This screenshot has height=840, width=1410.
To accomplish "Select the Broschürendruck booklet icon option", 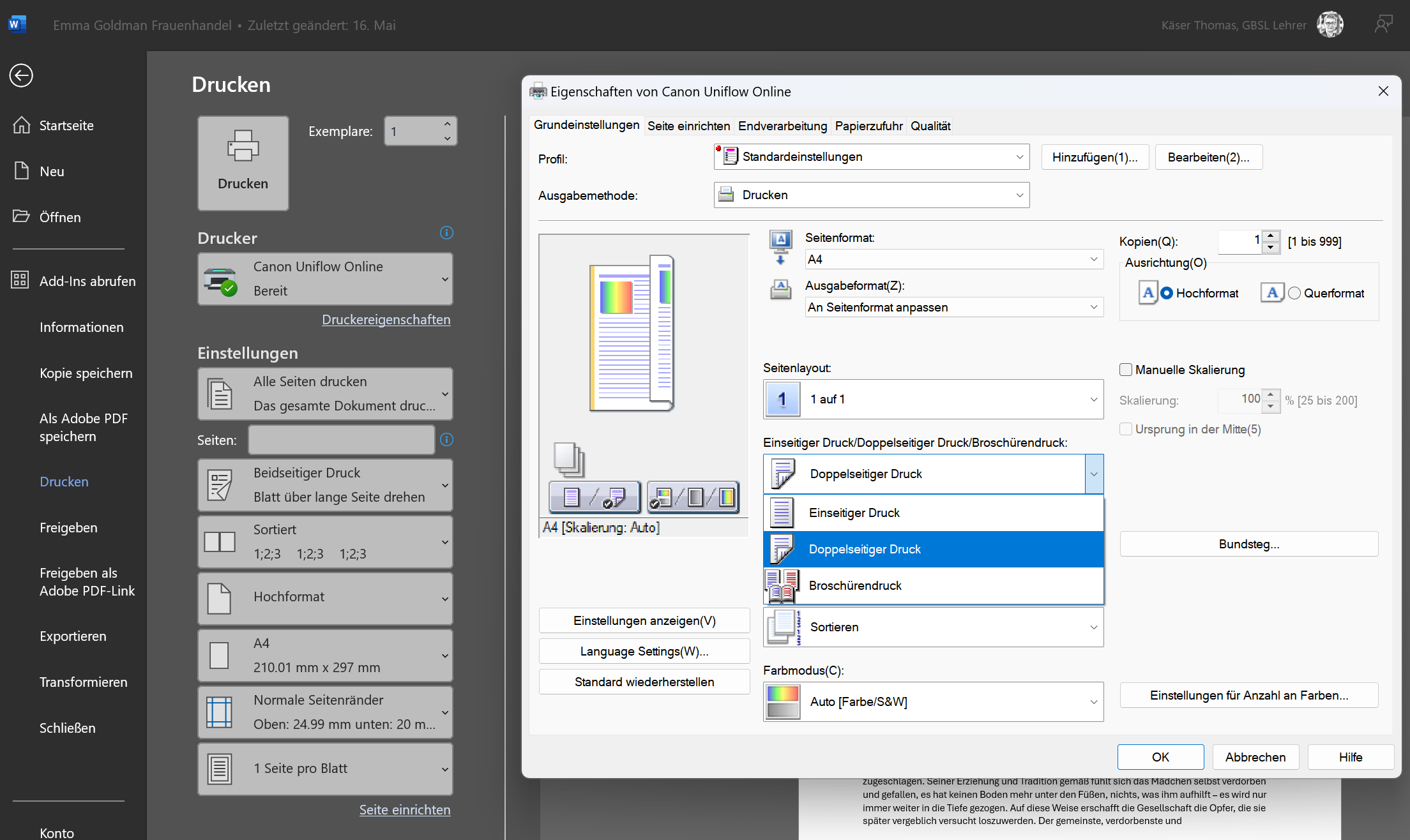I will coord(782,585).
